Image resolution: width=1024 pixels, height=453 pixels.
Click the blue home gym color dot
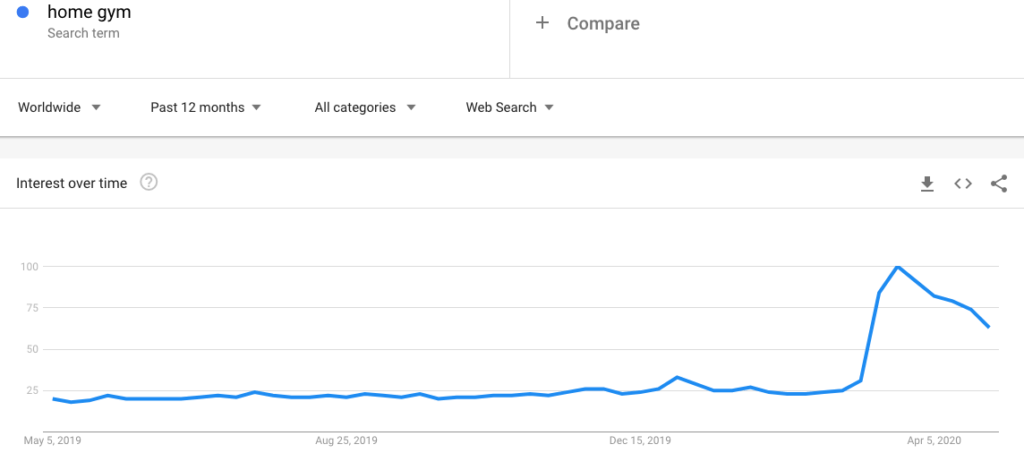pos(23,13)
